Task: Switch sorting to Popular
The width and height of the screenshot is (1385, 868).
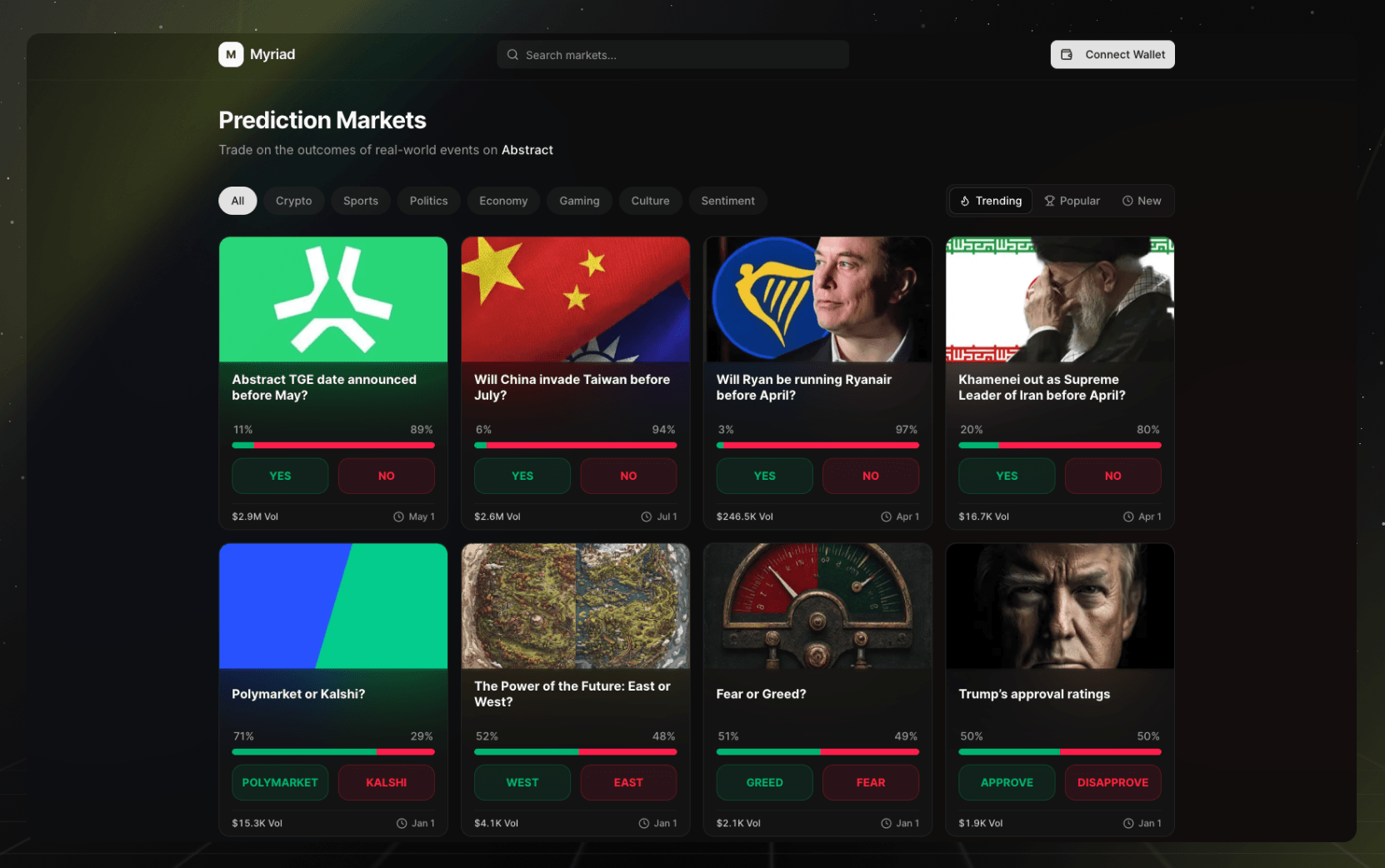Action: 1072,201
